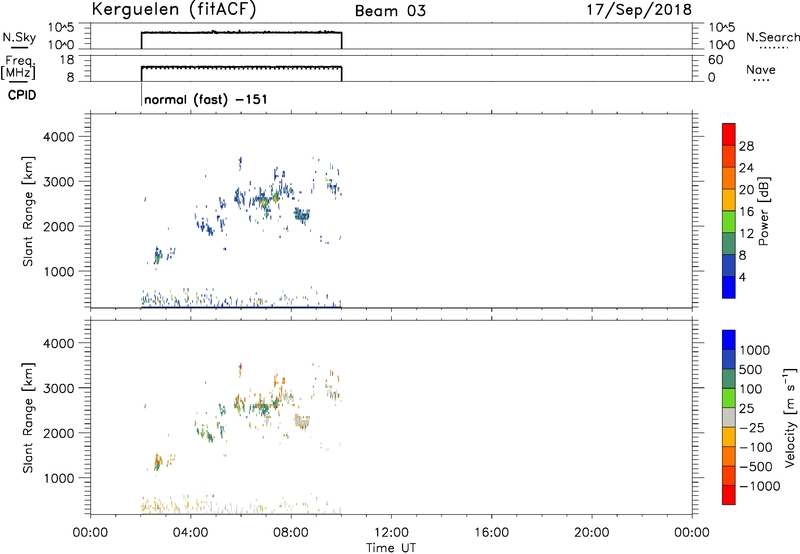The height and width of the screenshot is (554, 800).
Task: Pick the yellow Power colorbar segment between 16 and 20
Action: pos(729,200)
